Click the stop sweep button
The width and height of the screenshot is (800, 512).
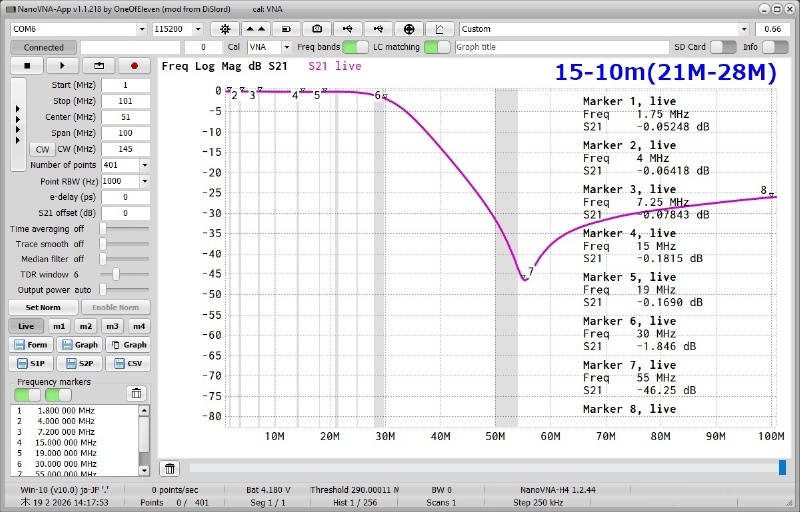click(27, 66)
